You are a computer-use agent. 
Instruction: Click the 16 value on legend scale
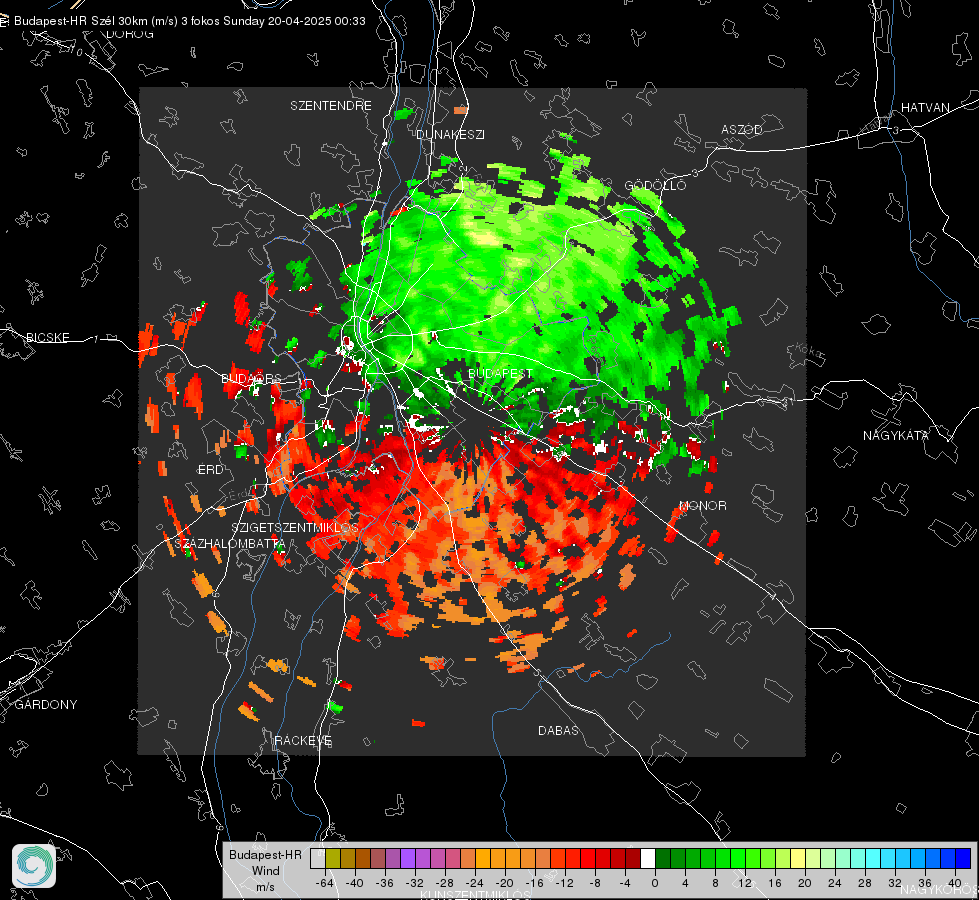pos(775,883)
